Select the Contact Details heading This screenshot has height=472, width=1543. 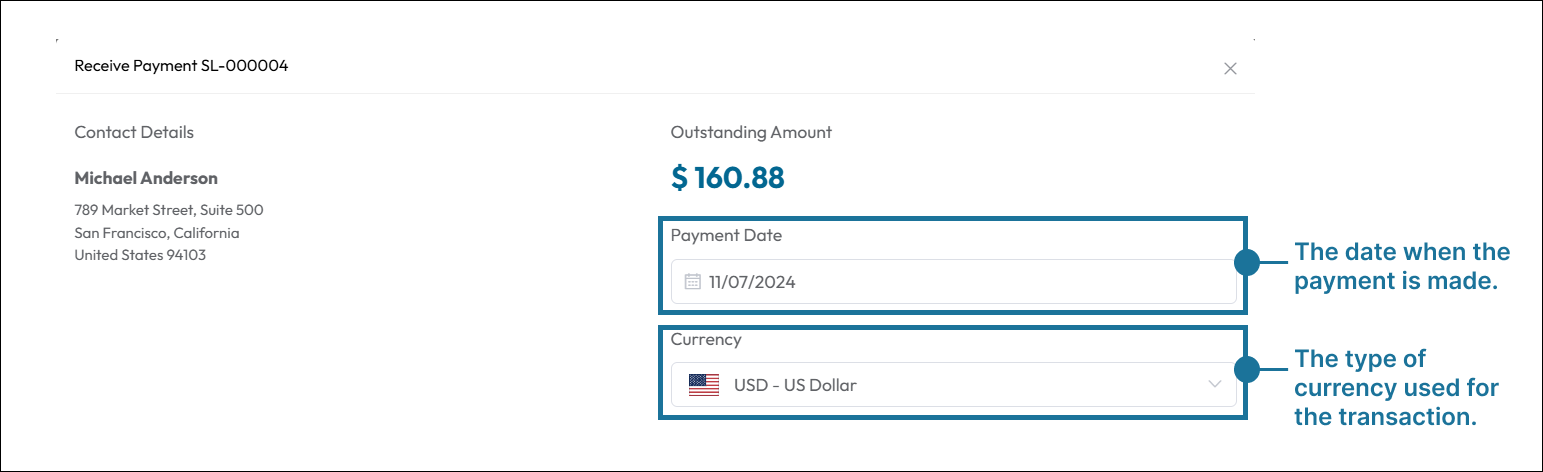point(134,132)
